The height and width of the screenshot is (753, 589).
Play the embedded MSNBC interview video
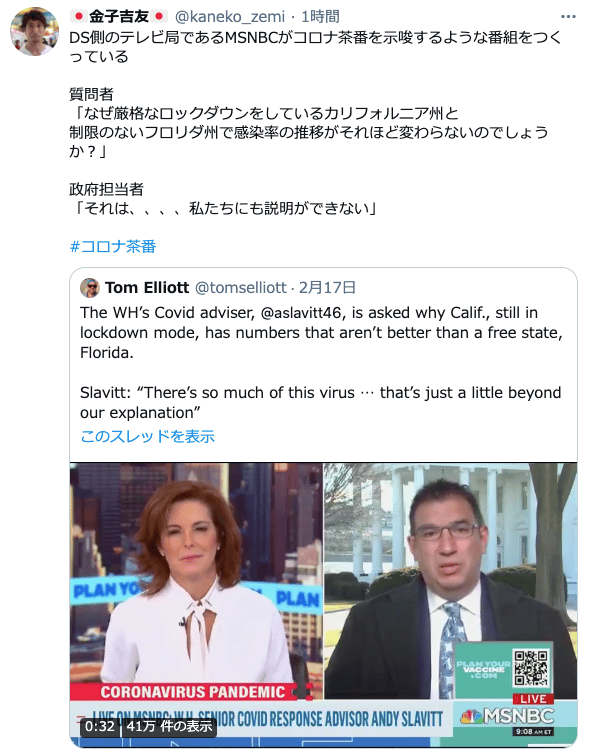coord(323,604)
